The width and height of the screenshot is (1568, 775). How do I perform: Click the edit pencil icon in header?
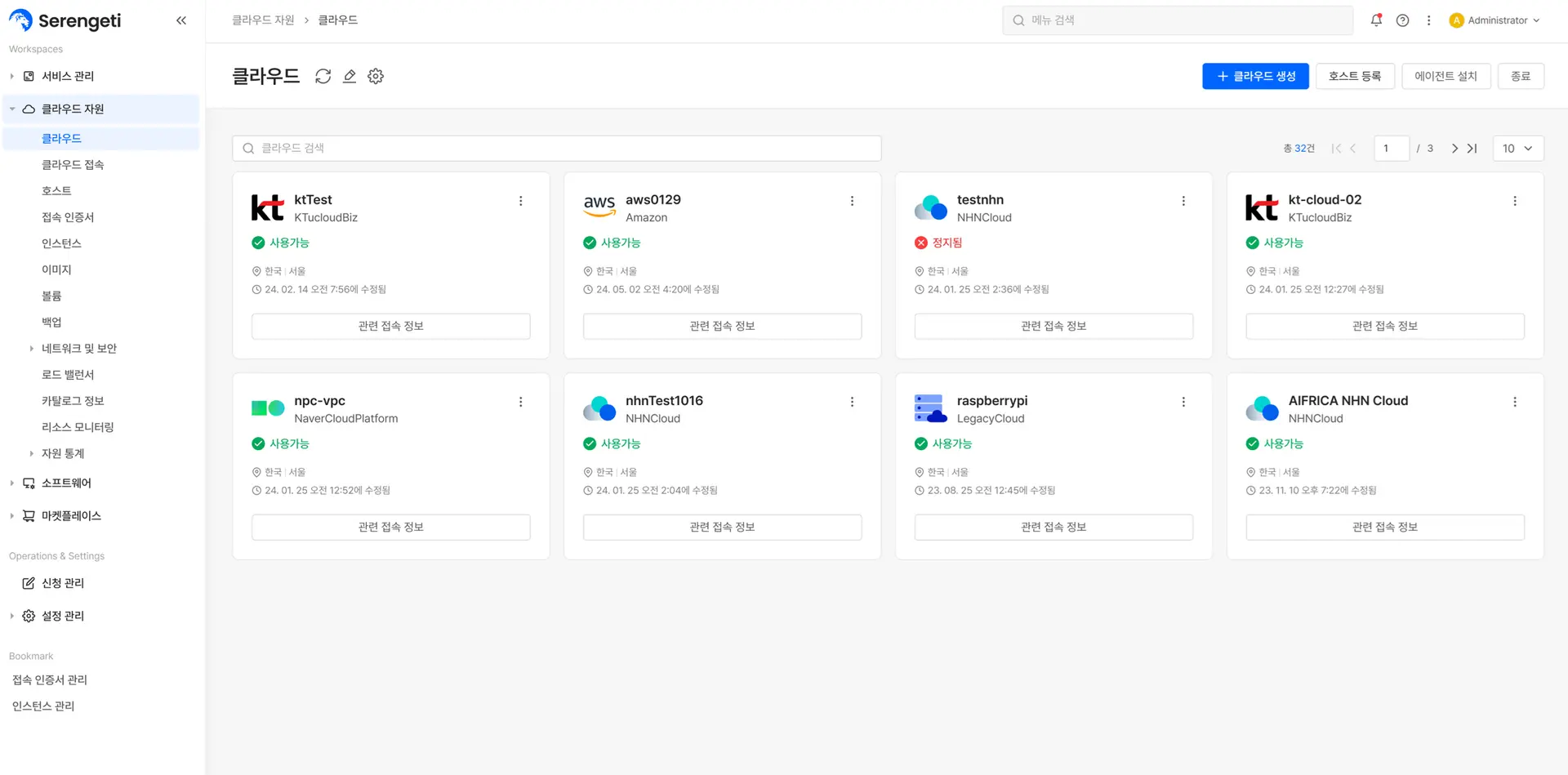point(350,76)
